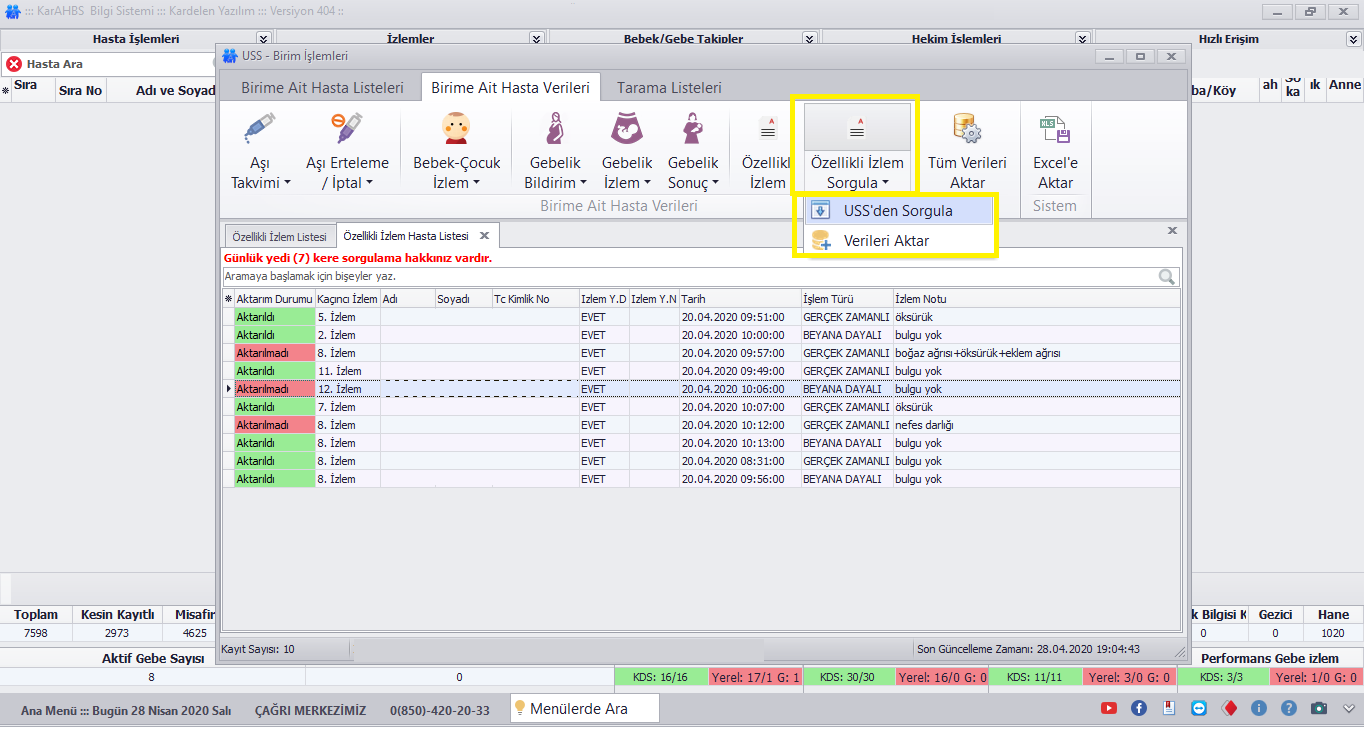Click the Aşı Takvimi syringe icon

point(259,129)
